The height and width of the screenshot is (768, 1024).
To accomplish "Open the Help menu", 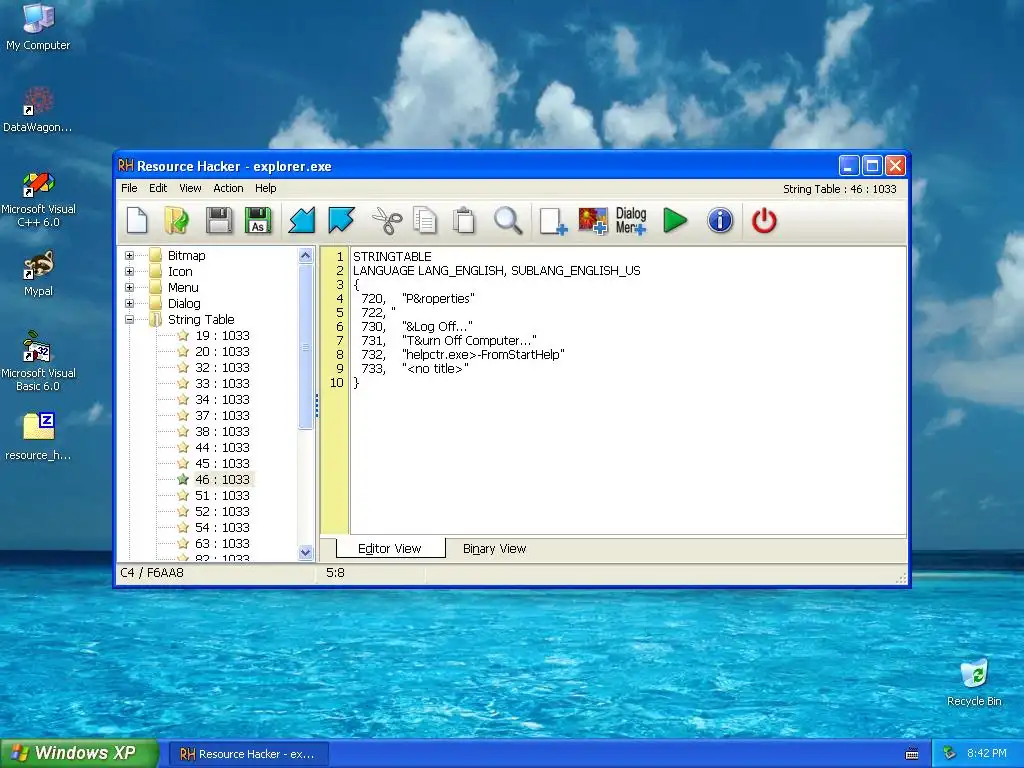I will [266, 188].
